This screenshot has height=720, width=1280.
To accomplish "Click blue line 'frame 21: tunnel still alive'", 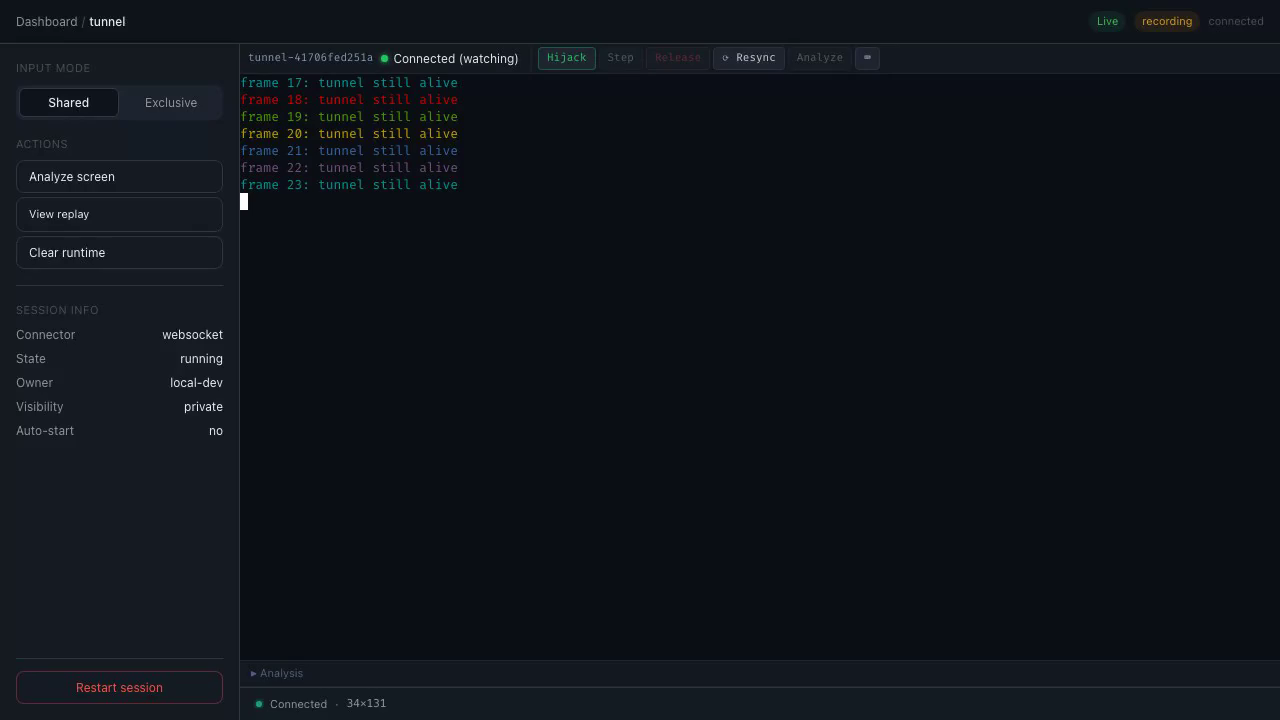I will pos(349,151).
